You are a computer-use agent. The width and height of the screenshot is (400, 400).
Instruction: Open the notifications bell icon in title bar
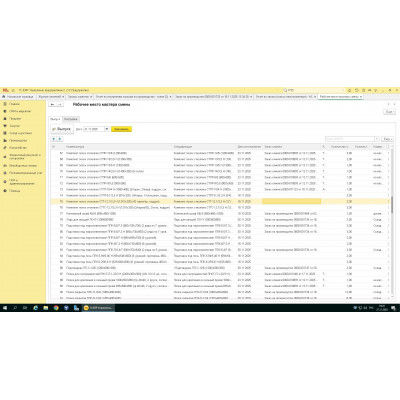point(350,90)
